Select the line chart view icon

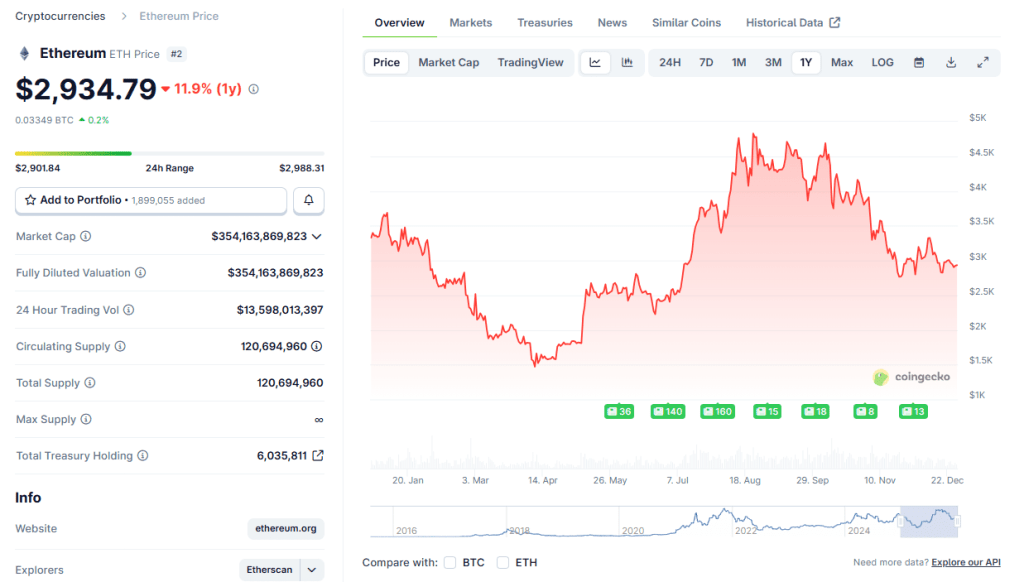click(596, 62)
